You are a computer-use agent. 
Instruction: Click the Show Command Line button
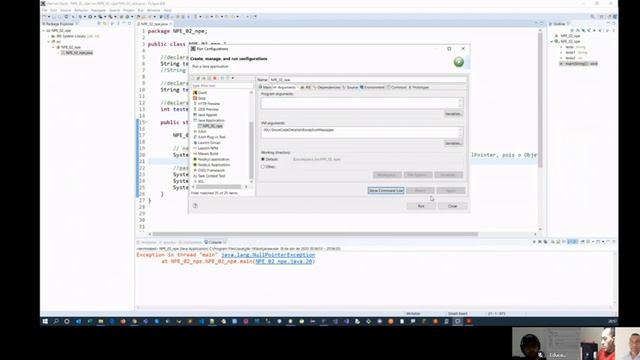click(x=386, y=191)
